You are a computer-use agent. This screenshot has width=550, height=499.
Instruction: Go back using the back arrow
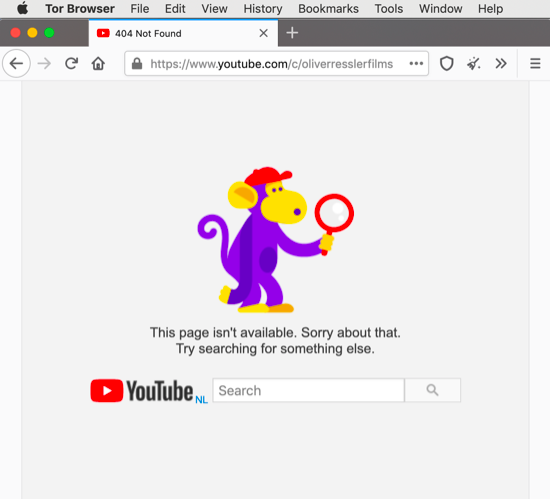click(16, 64)
